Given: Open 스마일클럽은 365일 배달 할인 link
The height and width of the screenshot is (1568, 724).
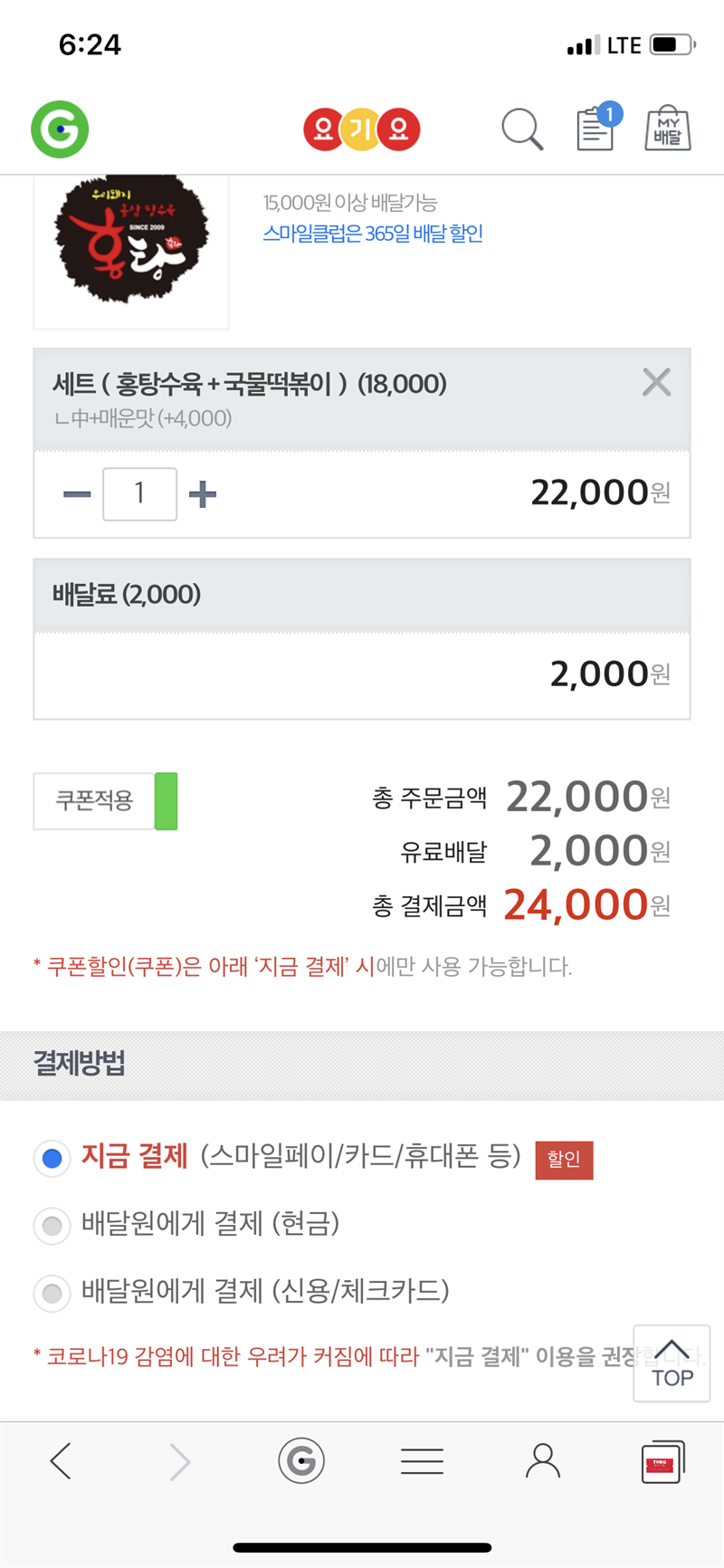Looking at the screenshot, I should coord(373,234).
